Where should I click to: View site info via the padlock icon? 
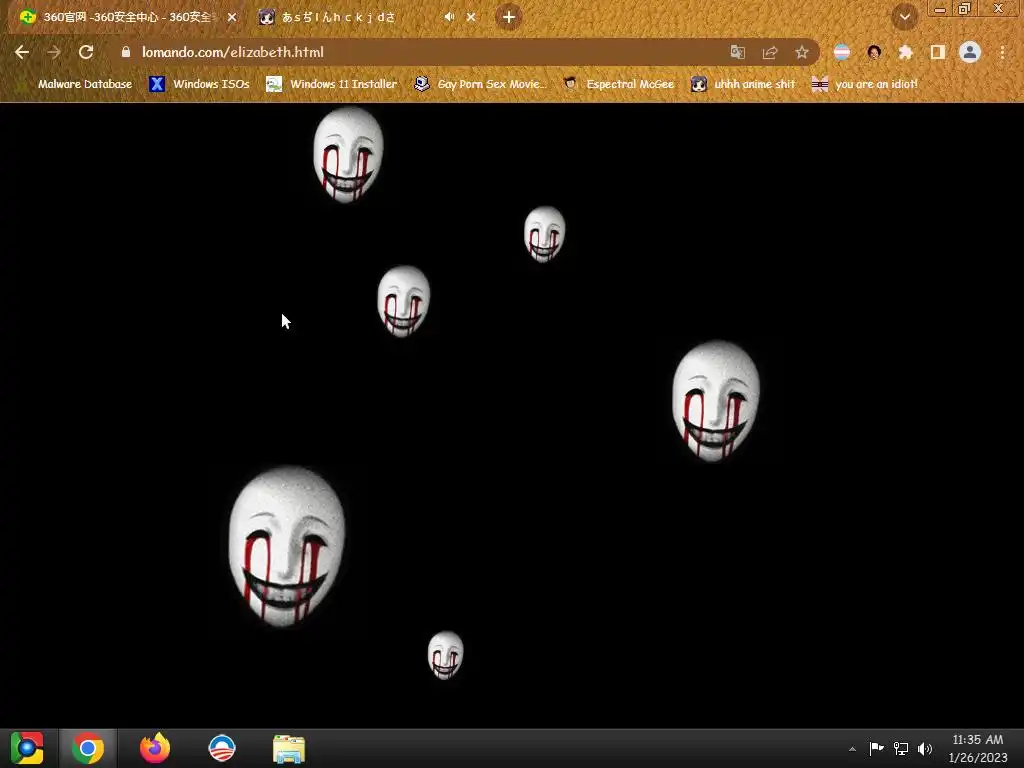(x=126, y=52)
